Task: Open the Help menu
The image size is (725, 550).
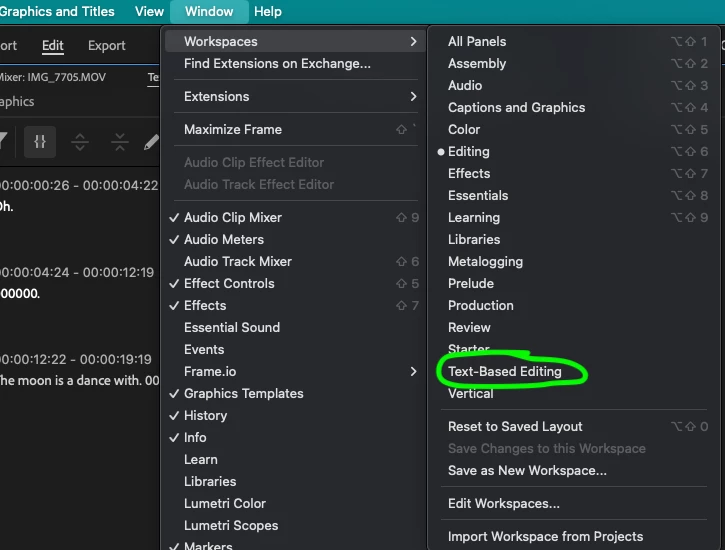Action: (x=268, y=12)
